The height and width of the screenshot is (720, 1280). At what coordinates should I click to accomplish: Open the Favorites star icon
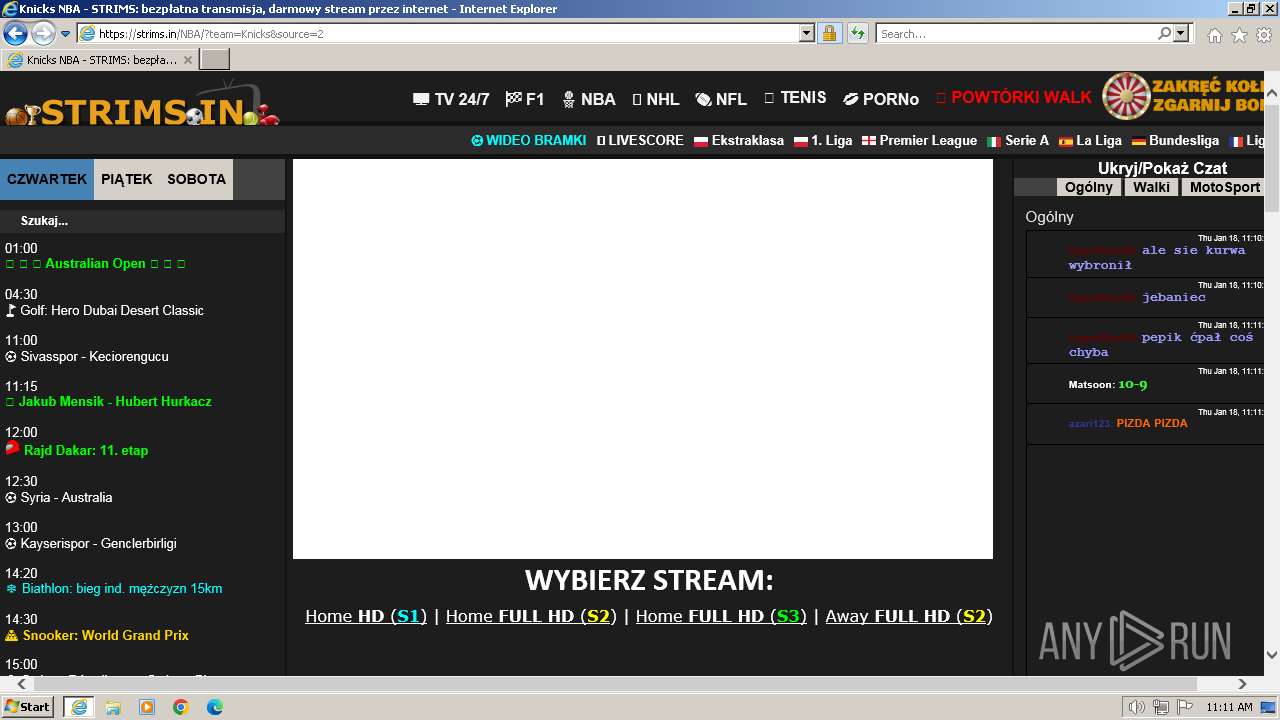point(1239,35)
